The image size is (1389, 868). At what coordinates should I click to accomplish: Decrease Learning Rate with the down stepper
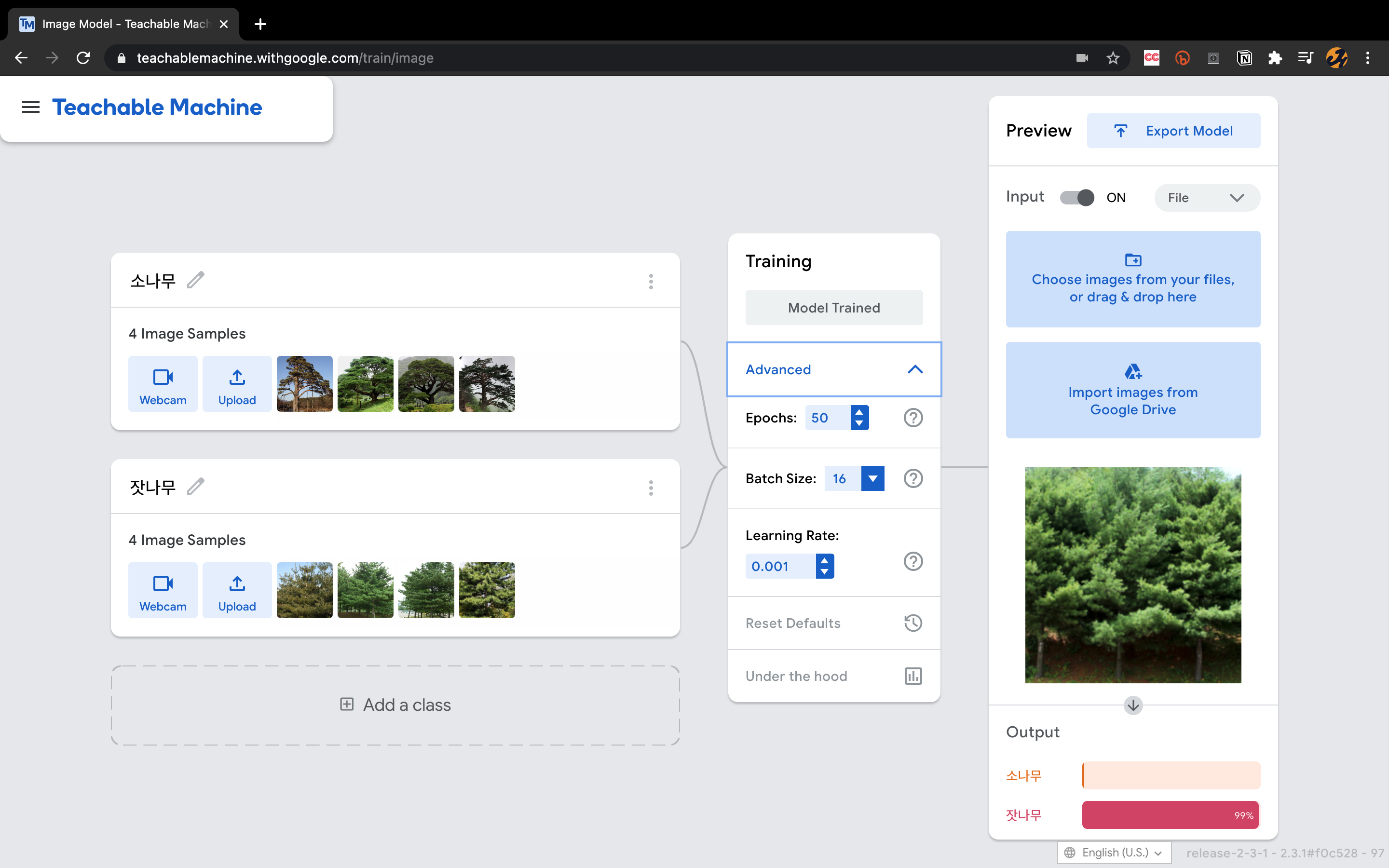[x=825, y=572]
